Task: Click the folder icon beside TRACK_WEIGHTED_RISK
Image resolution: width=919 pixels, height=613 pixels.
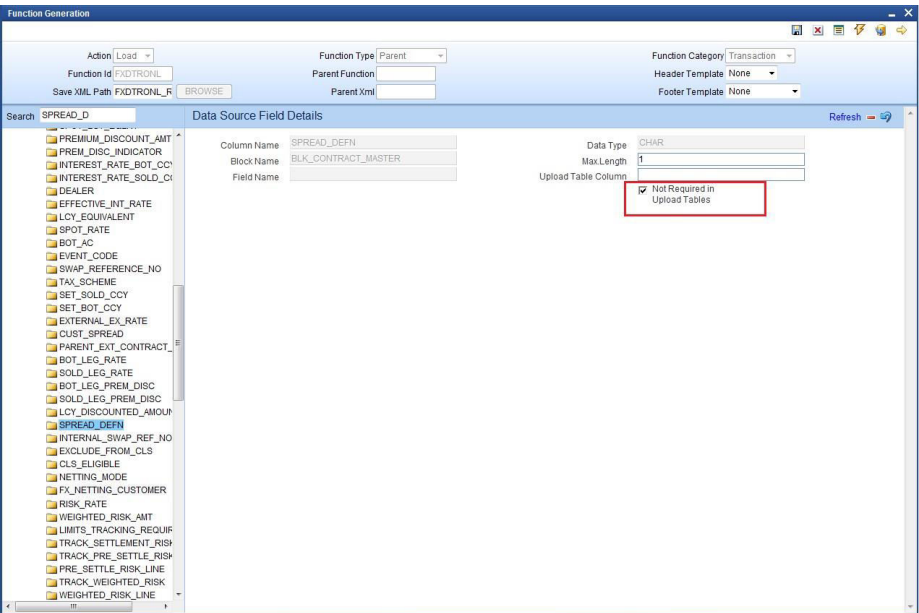Action: (x=52, y=583)
